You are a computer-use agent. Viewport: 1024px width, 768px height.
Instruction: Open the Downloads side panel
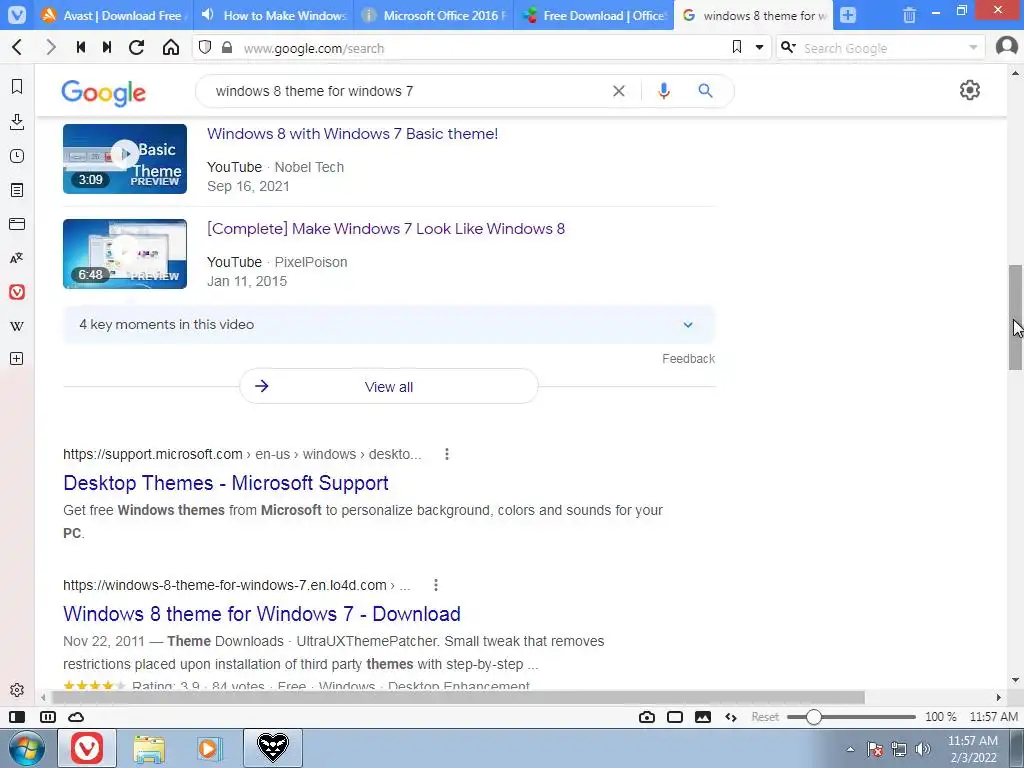(x=17, y=121)
